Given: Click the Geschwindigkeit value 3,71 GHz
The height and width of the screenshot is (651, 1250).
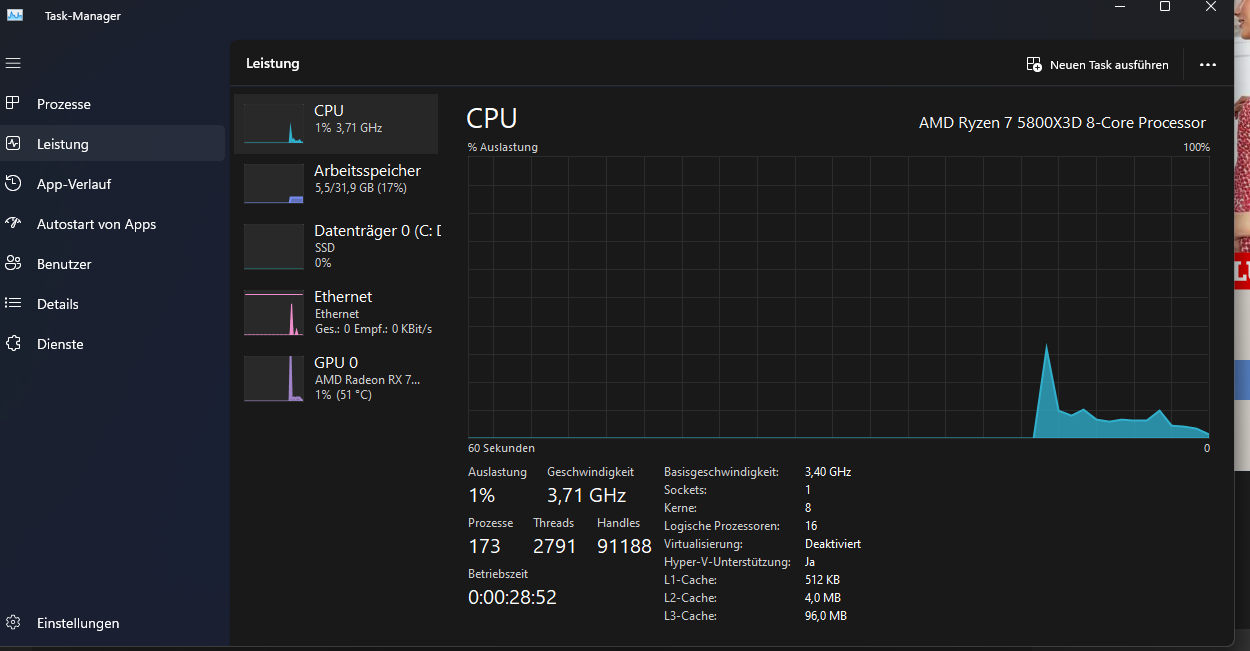Looking at the screenshot, I should [x=586, y=495].
